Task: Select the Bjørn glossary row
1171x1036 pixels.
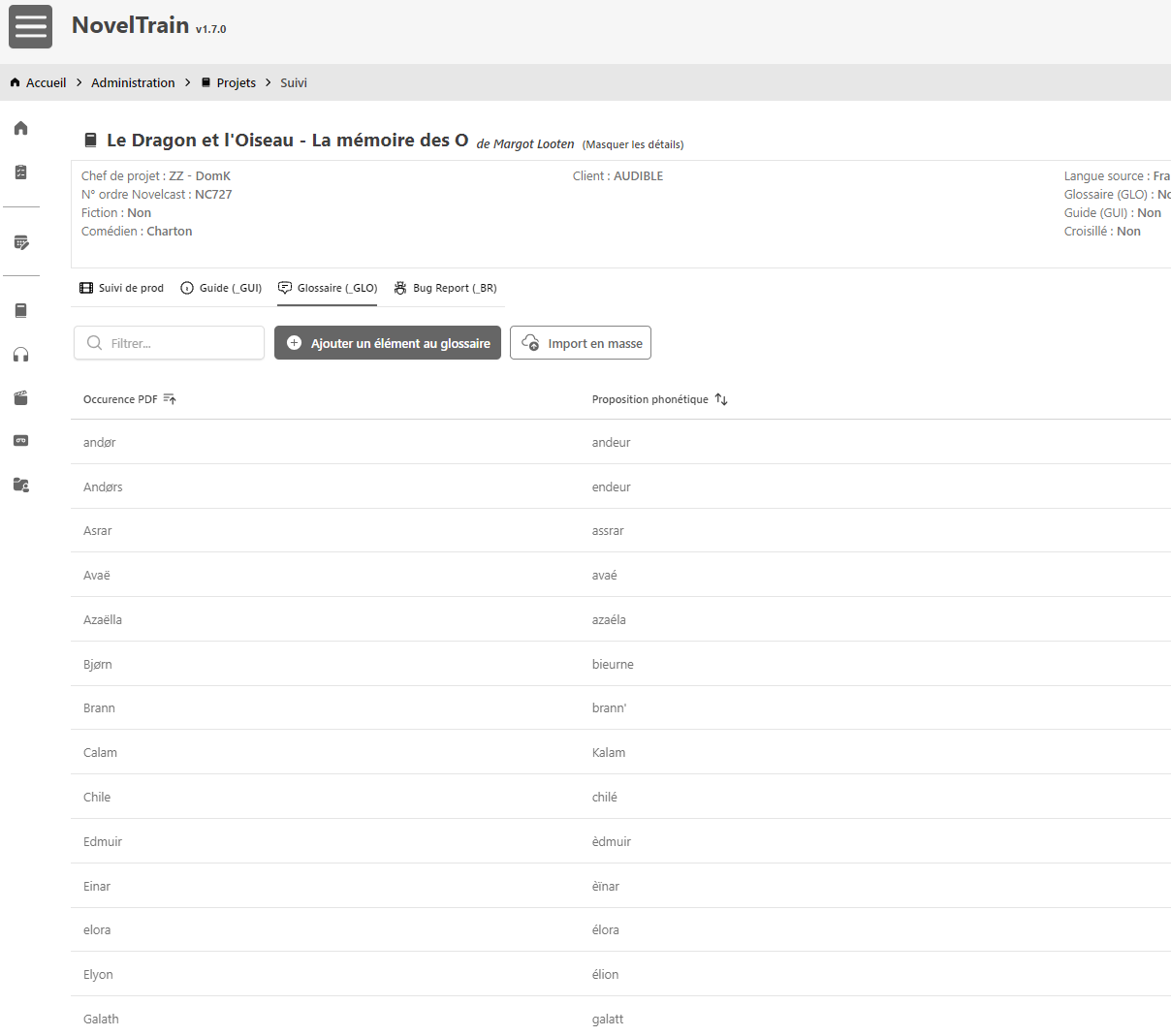Action: pyautogui.click(x=98, y=664)
